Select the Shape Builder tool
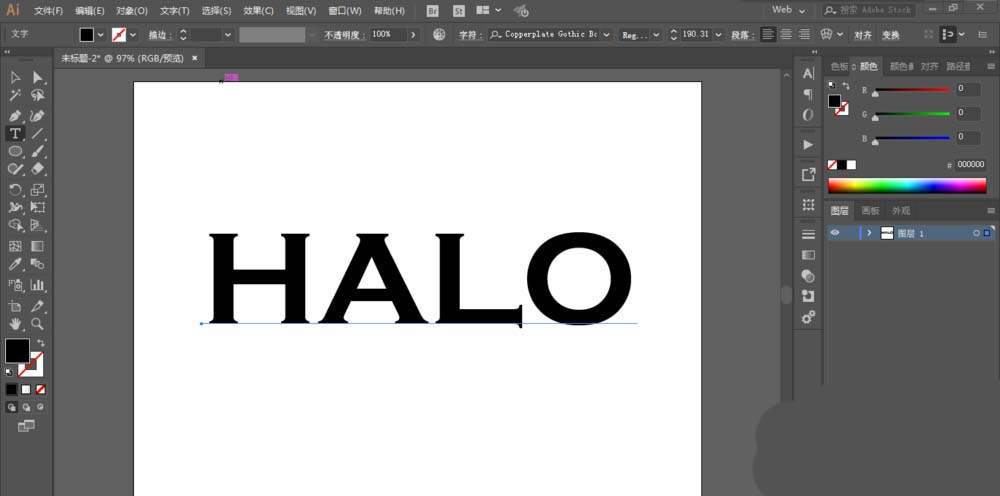 [15, 225]
